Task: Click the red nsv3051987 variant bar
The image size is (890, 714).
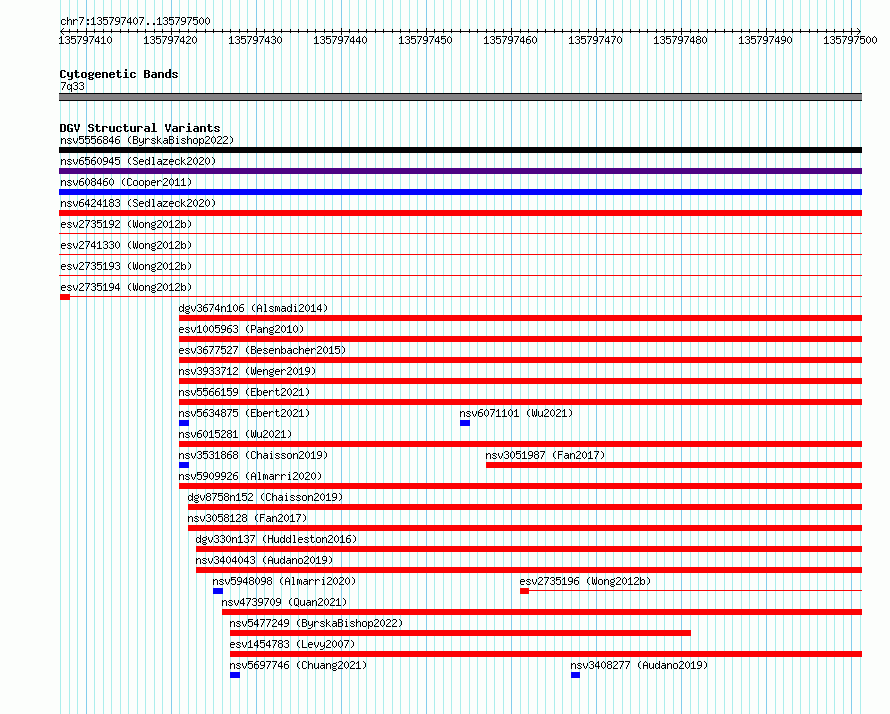Action: coord(674,465)
